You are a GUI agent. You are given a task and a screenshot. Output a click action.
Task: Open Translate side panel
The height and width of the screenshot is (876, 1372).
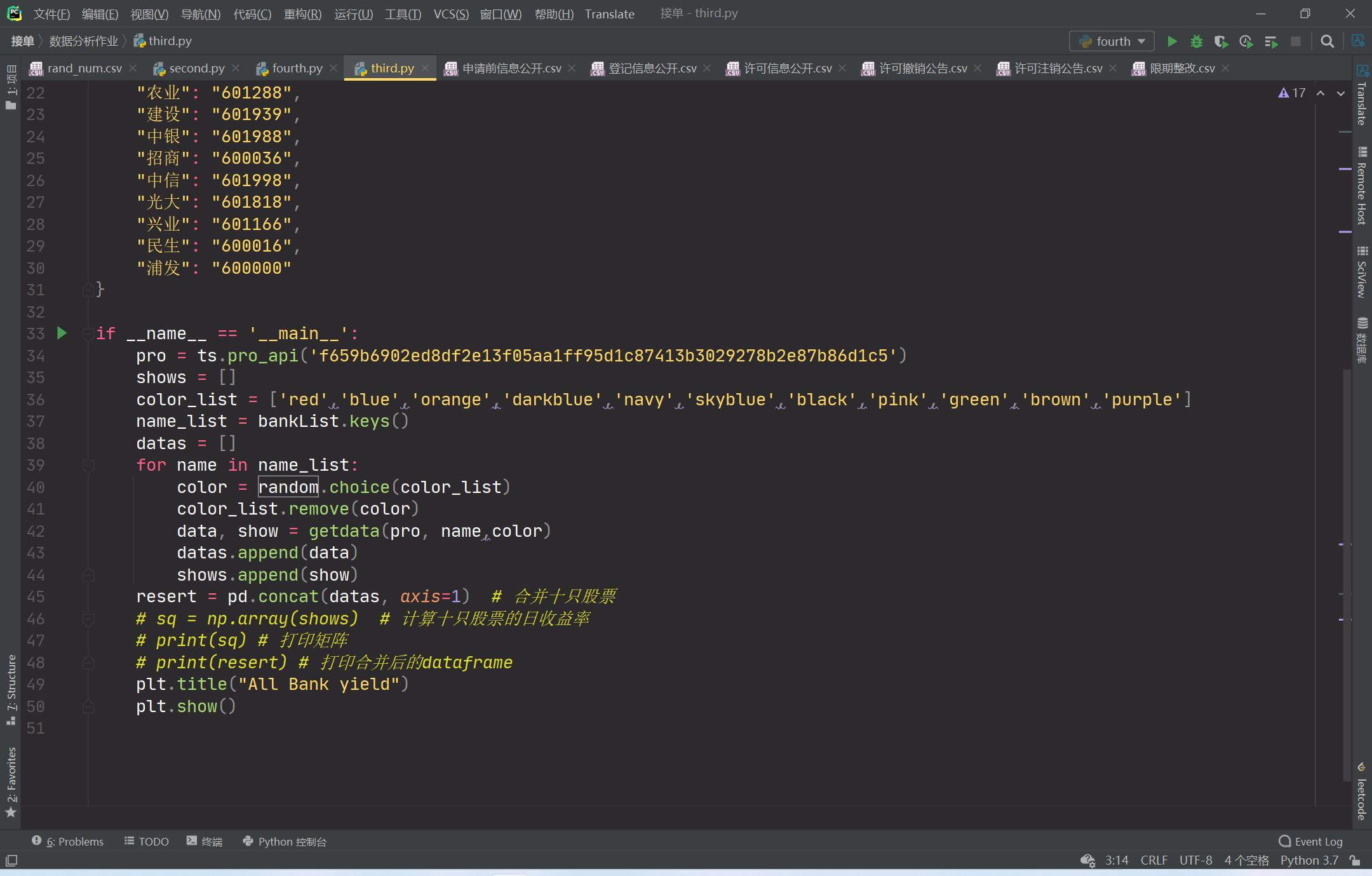pyautogui.click(x=1361, y=95)
